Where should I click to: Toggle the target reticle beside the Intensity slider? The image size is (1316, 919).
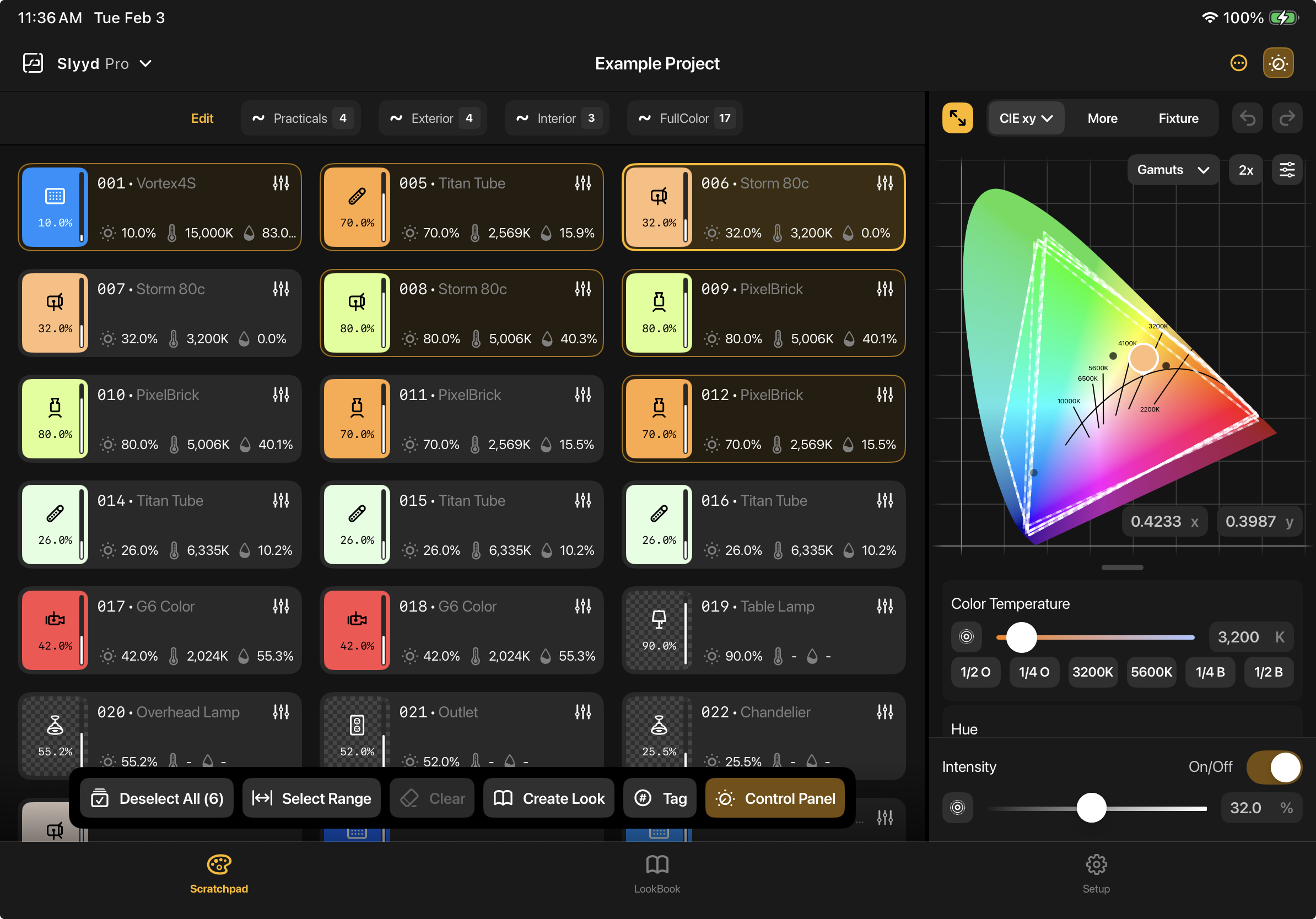[x=958, y=808]
